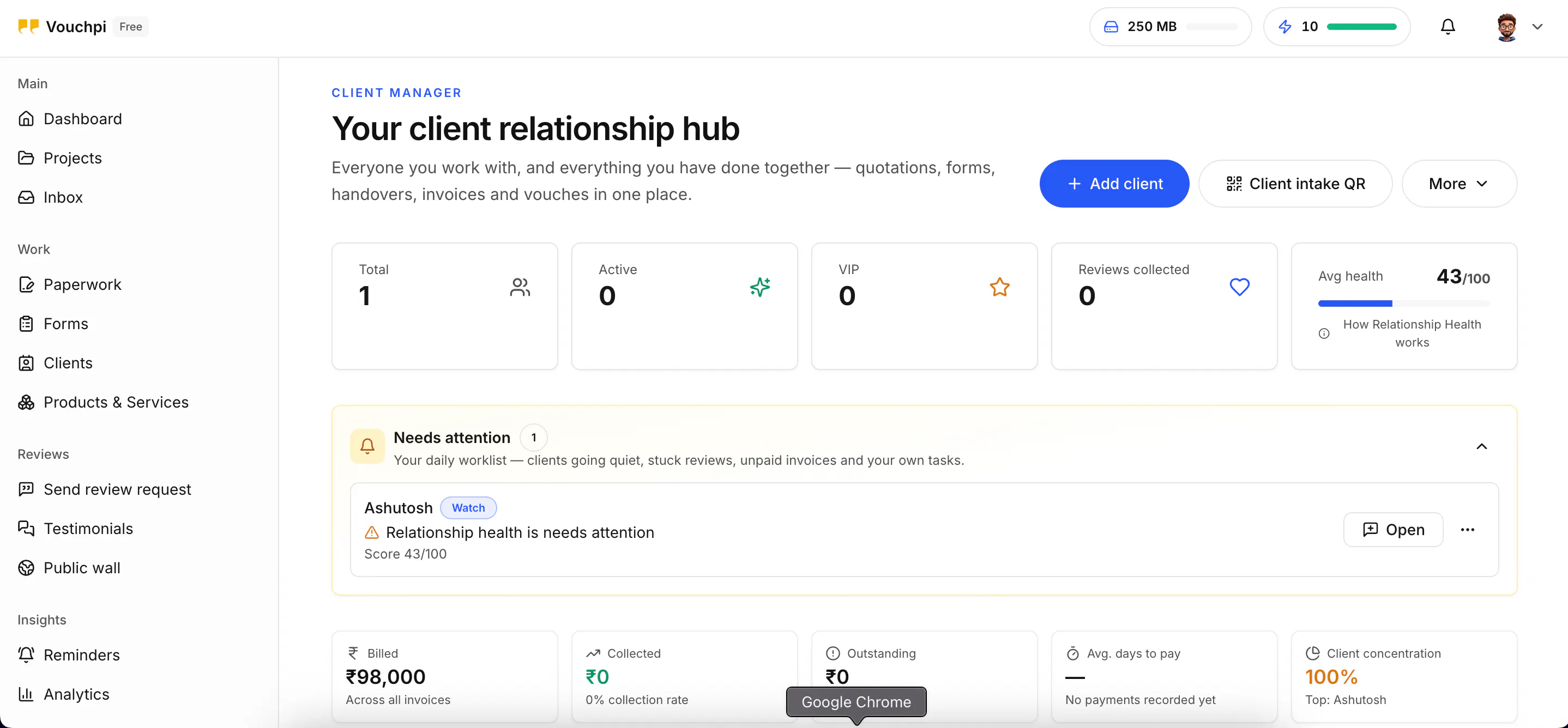Click the Needs attention count badge 1
This screenshot has width=1568, height=728.
coord(534,438)
